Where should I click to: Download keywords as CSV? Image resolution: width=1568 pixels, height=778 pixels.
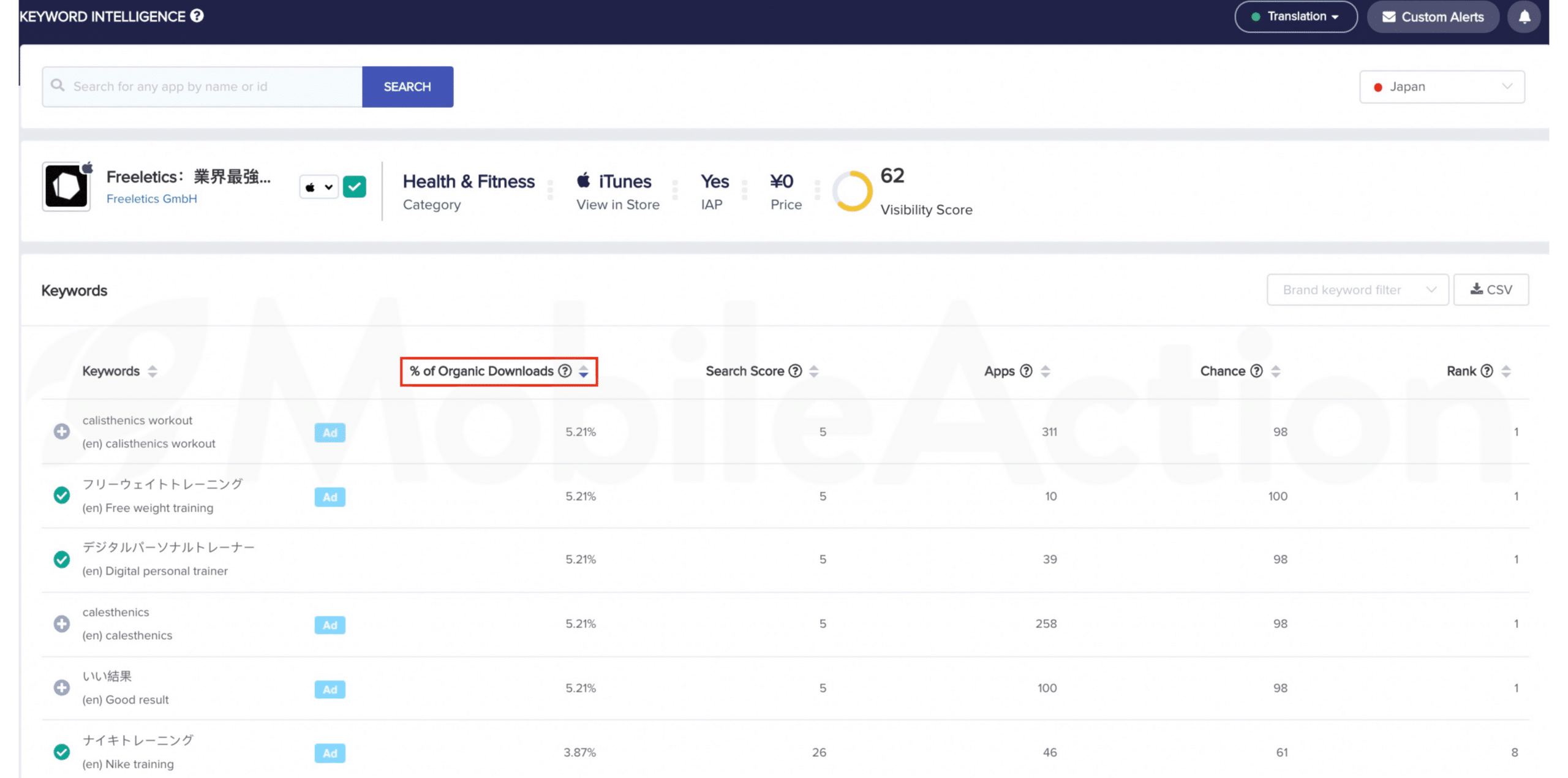tap(1491, 290)
